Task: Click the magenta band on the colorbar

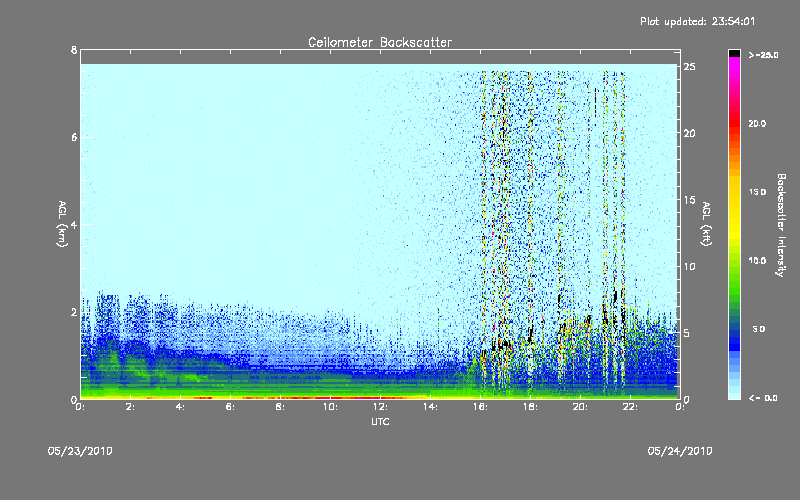Action: (734, 66)
